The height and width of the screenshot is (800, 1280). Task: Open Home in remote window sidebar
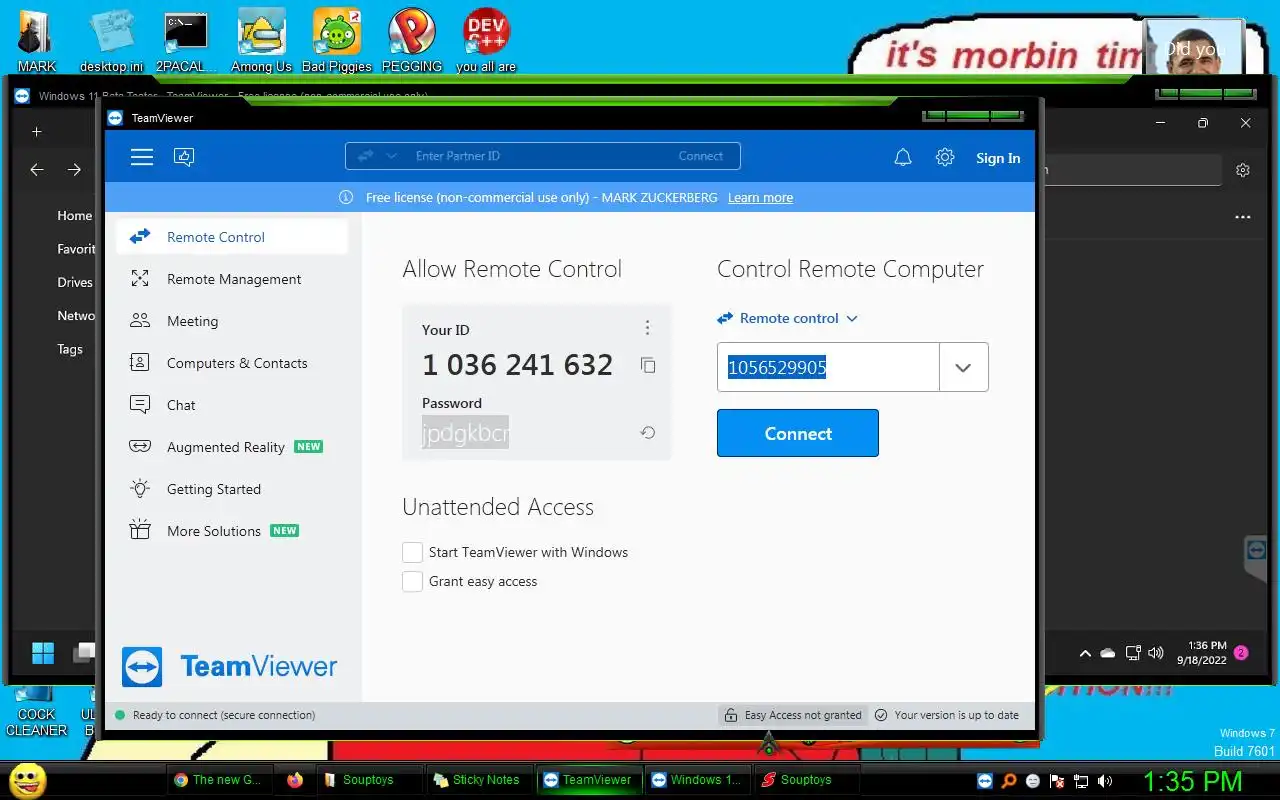coord(74,215)
